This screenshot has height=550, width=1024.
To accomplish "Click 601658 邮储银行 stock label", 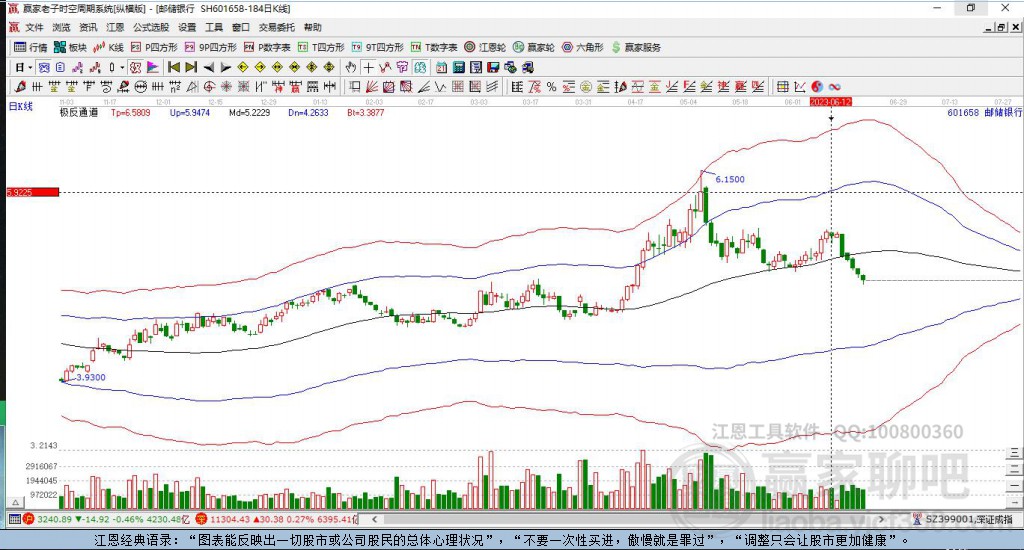I will tap(984, 112).
